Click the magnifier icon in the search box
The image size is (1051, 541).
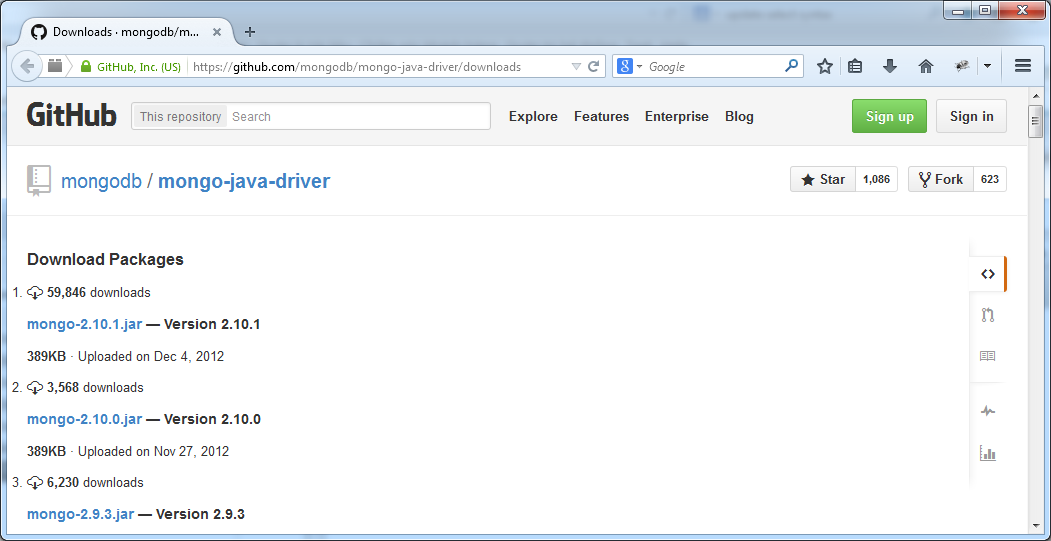coord(792,66)
